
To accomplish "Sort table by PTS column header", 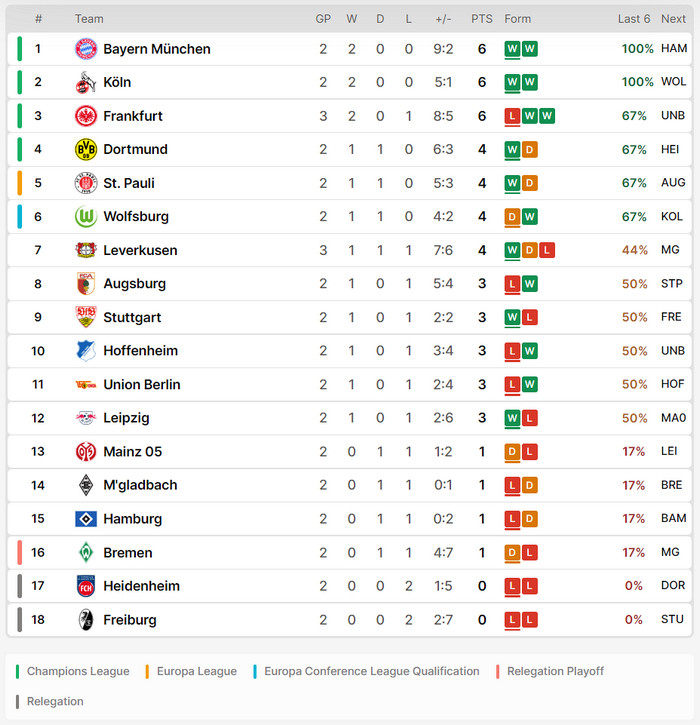I will 482,19.
